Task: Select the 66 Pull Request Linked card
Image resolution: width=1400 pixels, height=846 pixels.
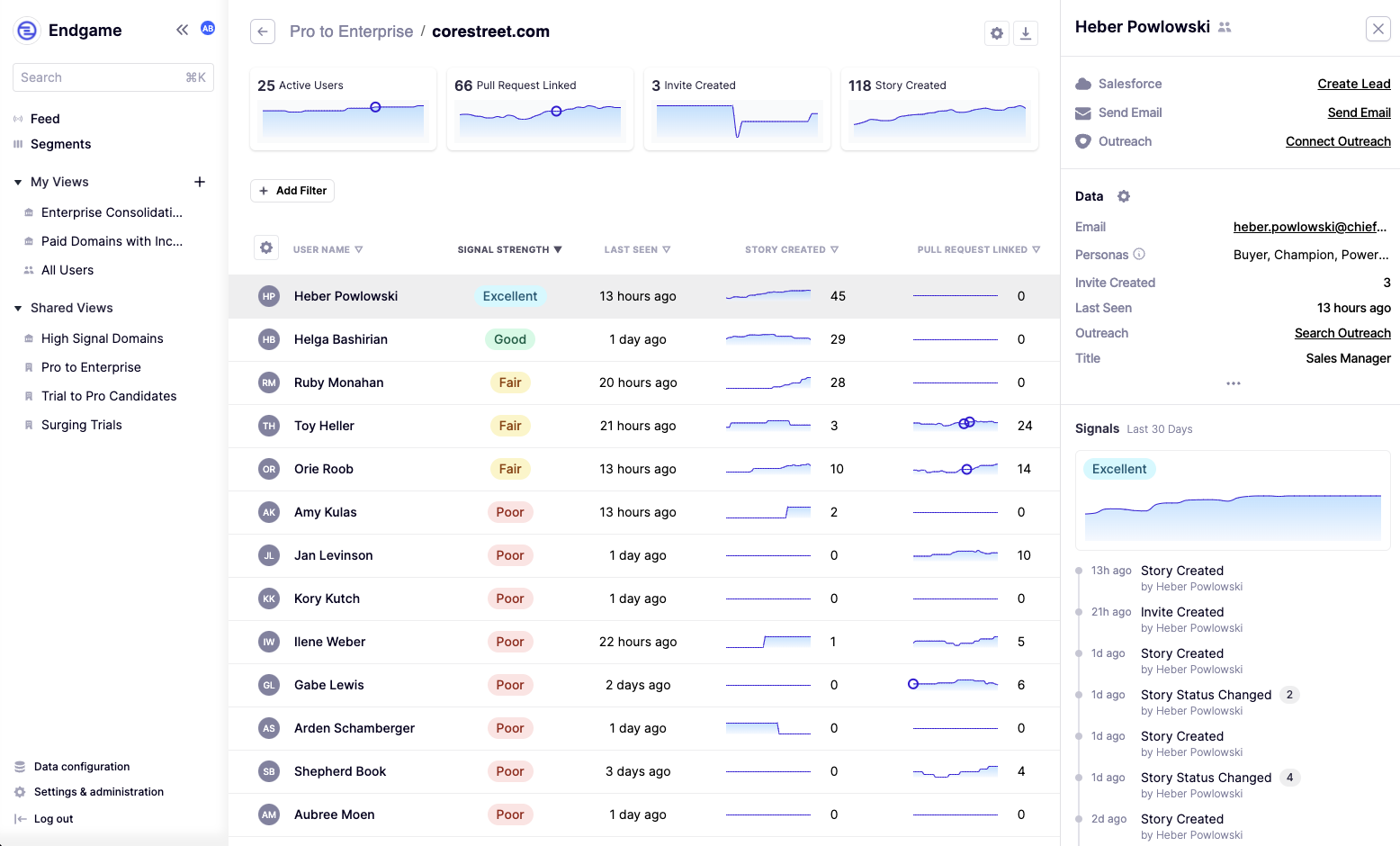Action: (540, 109)
